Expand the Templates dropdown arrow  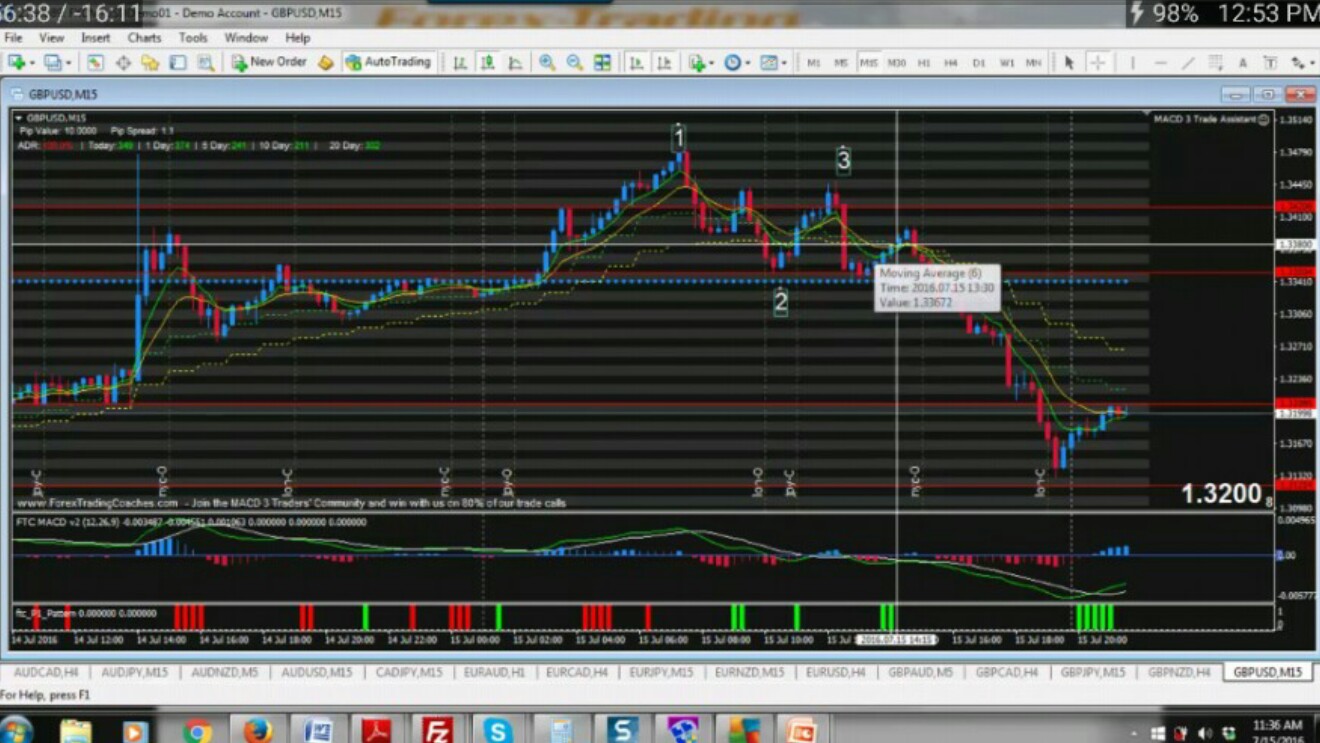(x=784, y=62)
